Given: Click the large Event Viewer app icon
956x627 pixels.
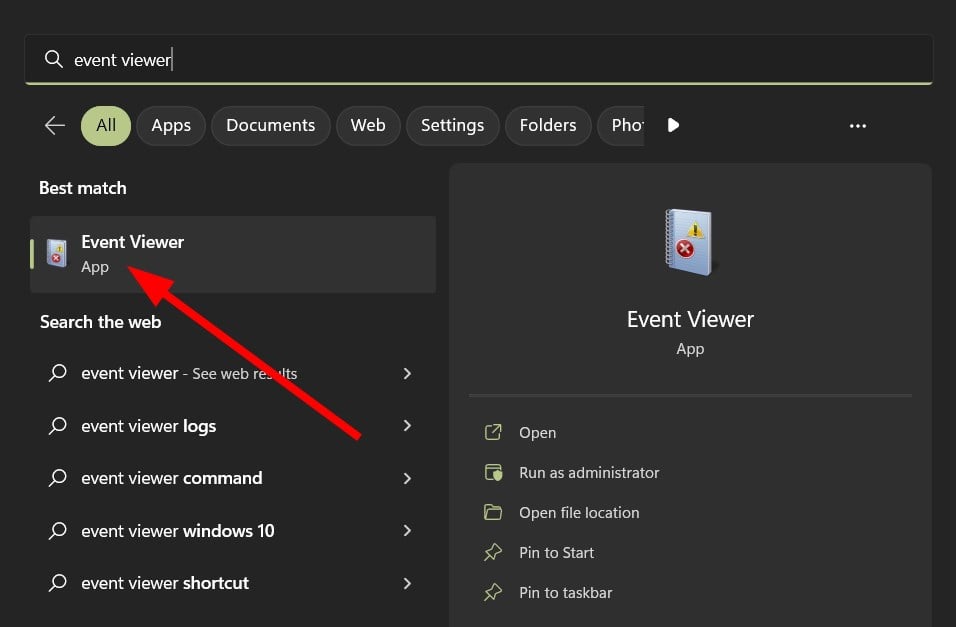Looking at the screenshot, I should point(690,242).
